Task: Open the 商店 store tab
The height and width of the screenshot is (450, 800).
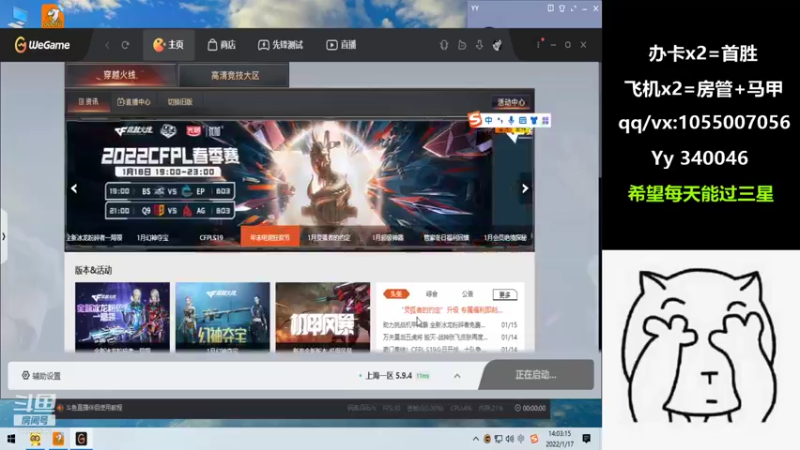Action: [x=221, y=45]
